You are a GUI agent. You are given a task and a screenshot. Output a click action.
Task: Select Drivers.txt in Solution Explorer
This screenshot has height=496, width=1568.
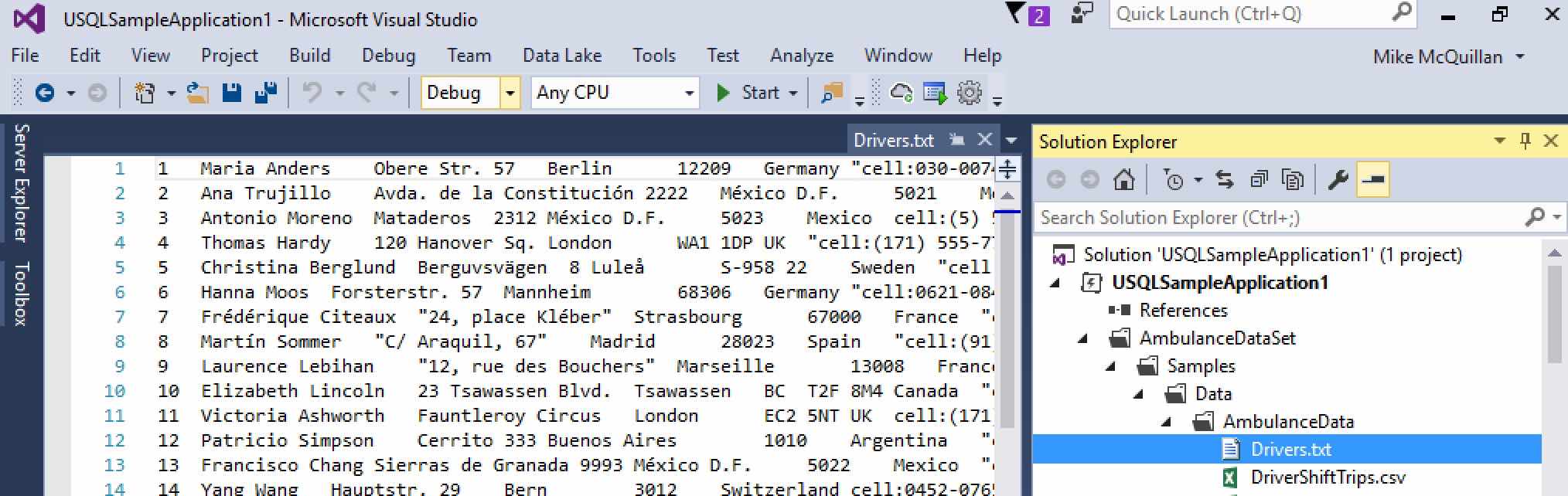pyautogui.click(x=1290, y=450)
